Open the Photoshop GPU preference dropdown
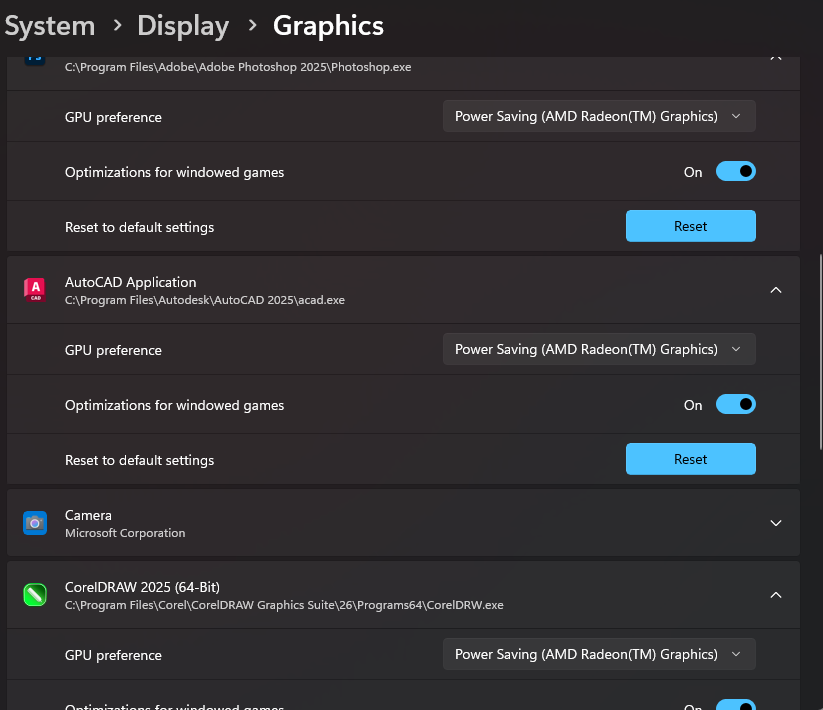823x710 pixels. (599, 116)
